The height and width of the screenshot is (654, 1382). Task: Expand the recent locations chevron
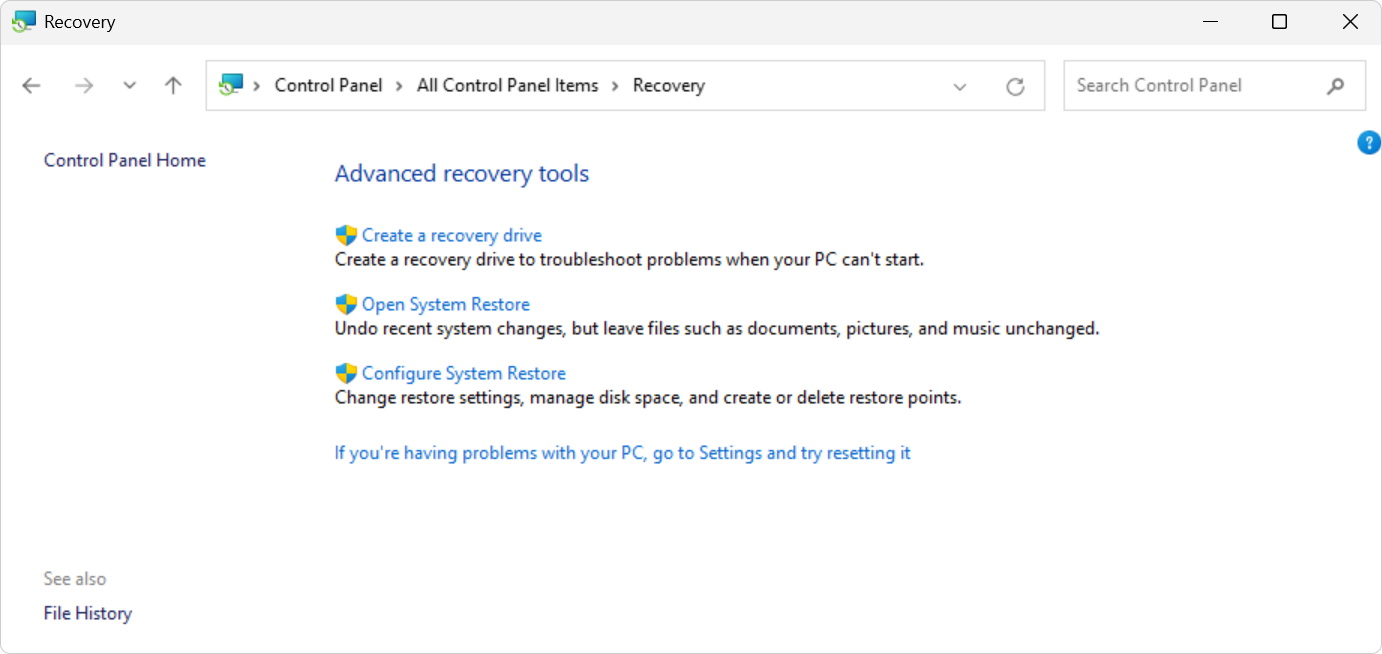point(129,85)
